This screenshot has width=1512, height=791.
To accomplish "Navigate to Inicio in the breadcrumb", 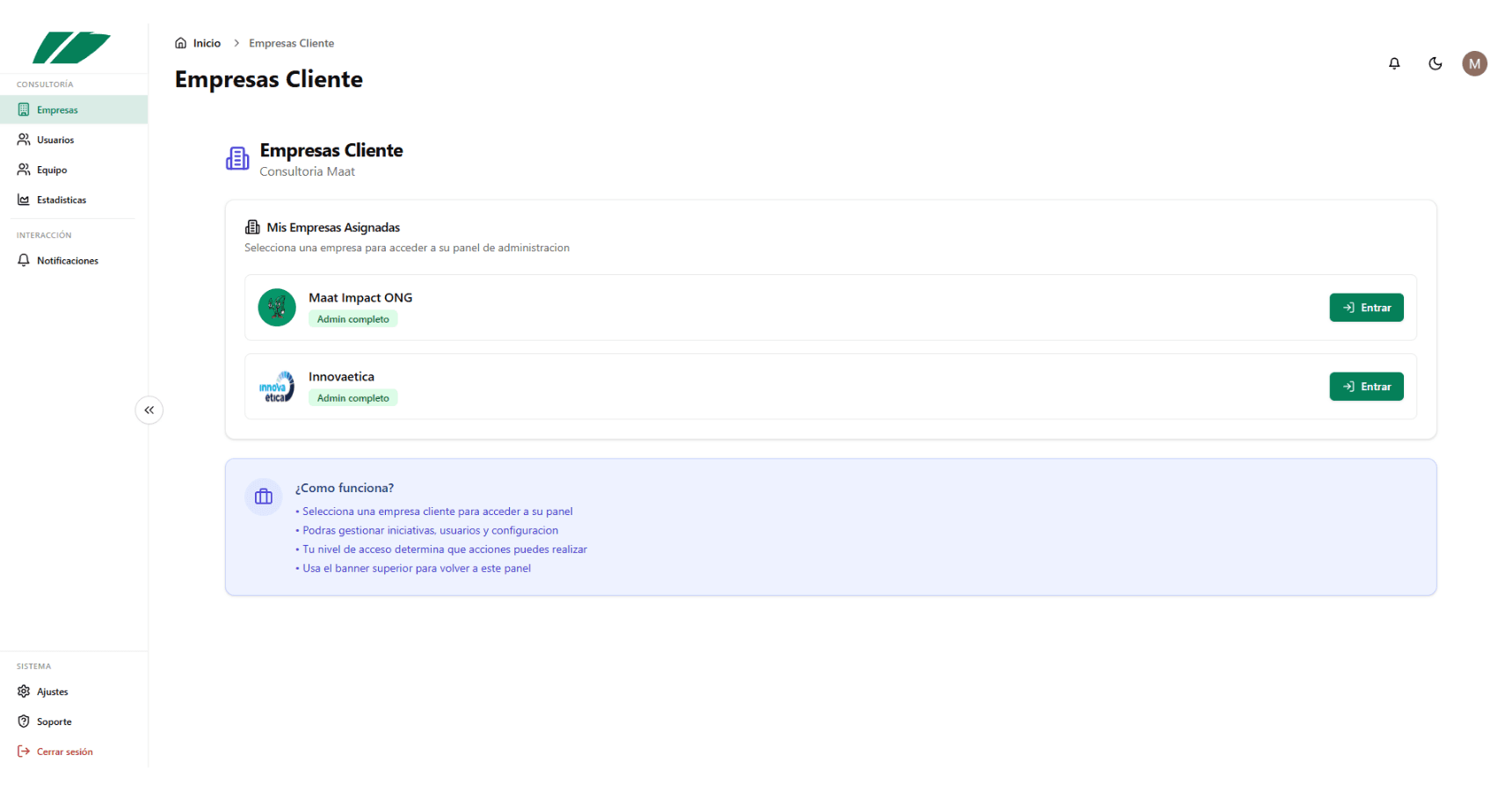I will tap(205, 42).
